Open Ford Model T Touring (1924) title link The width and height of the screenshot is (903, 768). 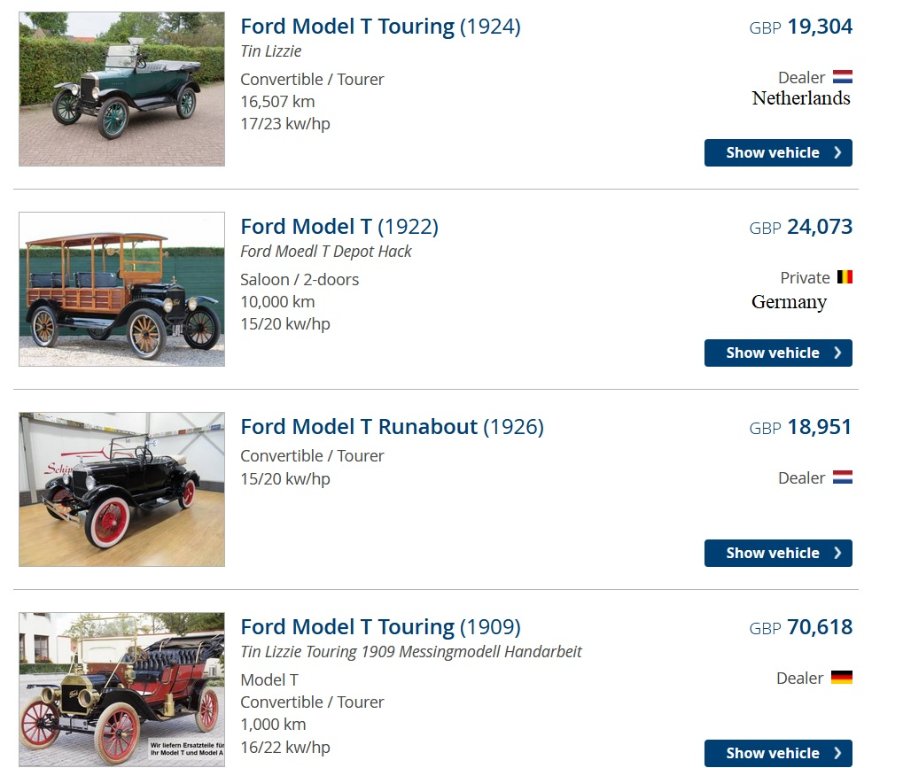[x=380, y=27]
